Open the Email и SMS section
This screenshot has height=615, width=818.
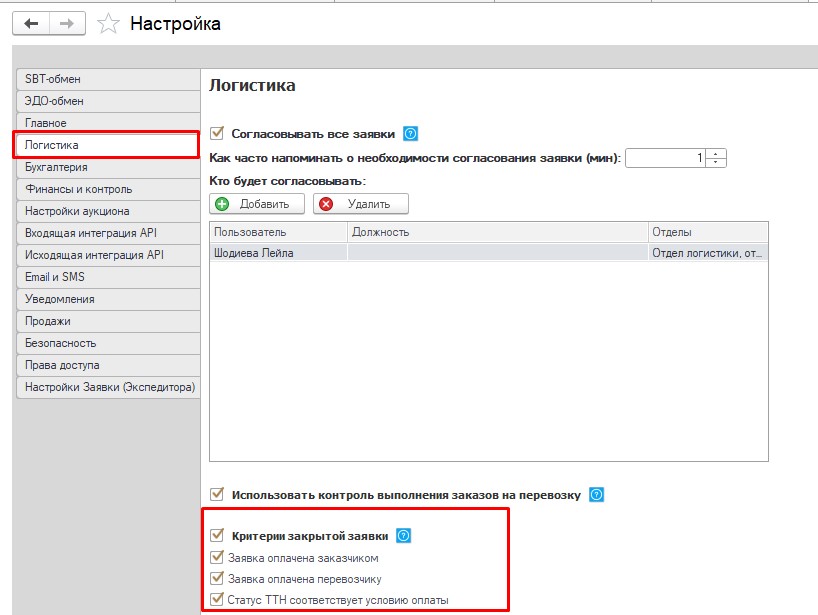coord(109,277)
